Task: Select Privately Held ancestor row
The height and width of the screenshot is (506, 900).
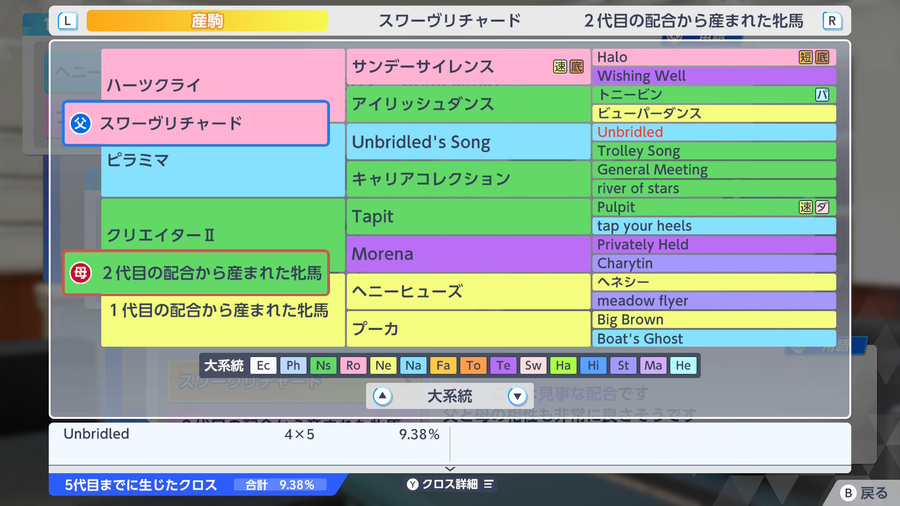Action: (x=714, y=244)
